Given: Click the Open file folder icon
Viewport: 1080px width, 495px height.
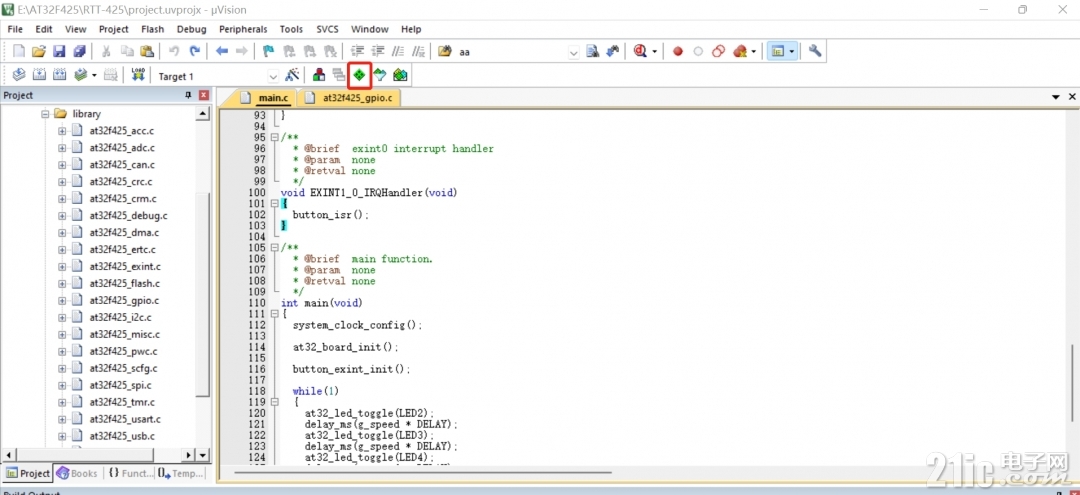Looking at the screenshot, I should [39, 51].
